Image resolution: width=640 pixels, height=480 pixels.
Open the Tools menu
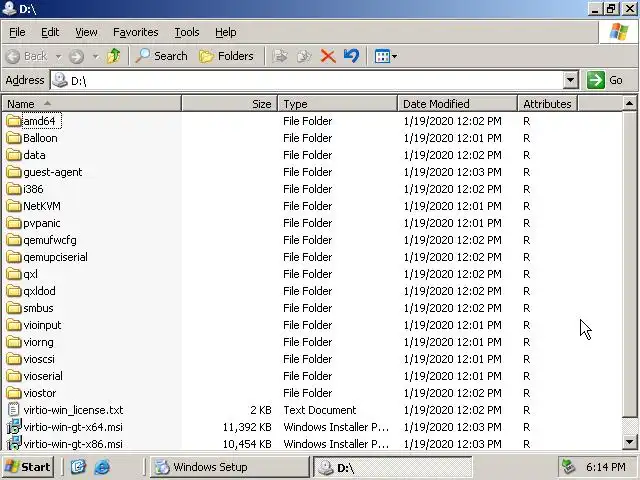[187, 32]
